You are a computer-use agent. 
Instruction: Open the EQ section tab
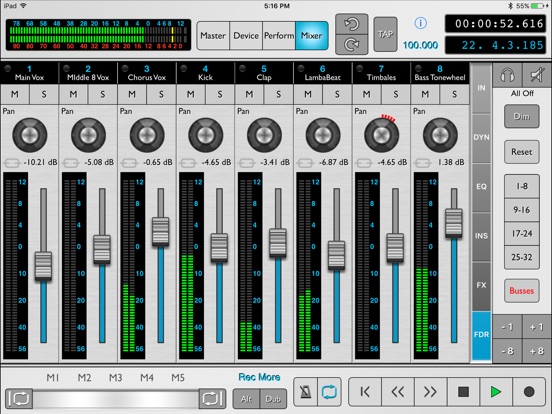[481, 187]
